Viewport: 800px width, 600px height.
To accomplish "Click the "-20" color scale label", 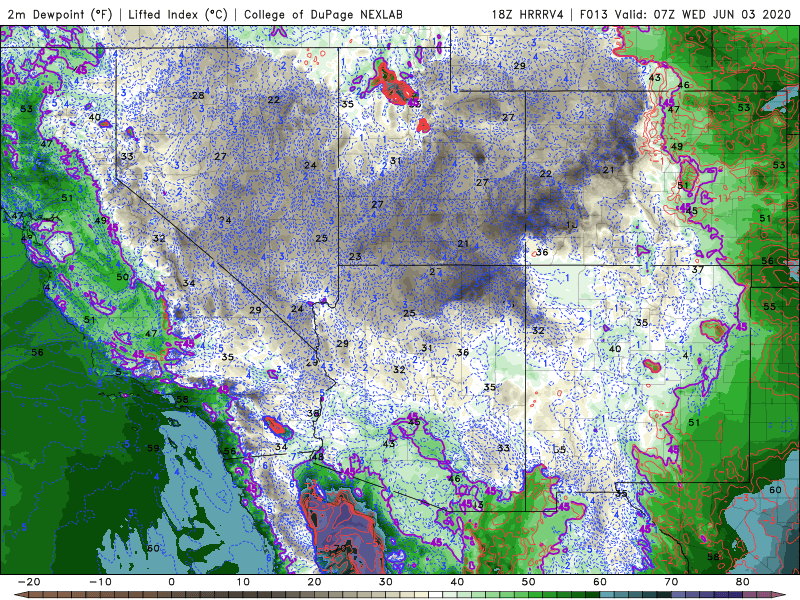I will (x=29, y=582).
